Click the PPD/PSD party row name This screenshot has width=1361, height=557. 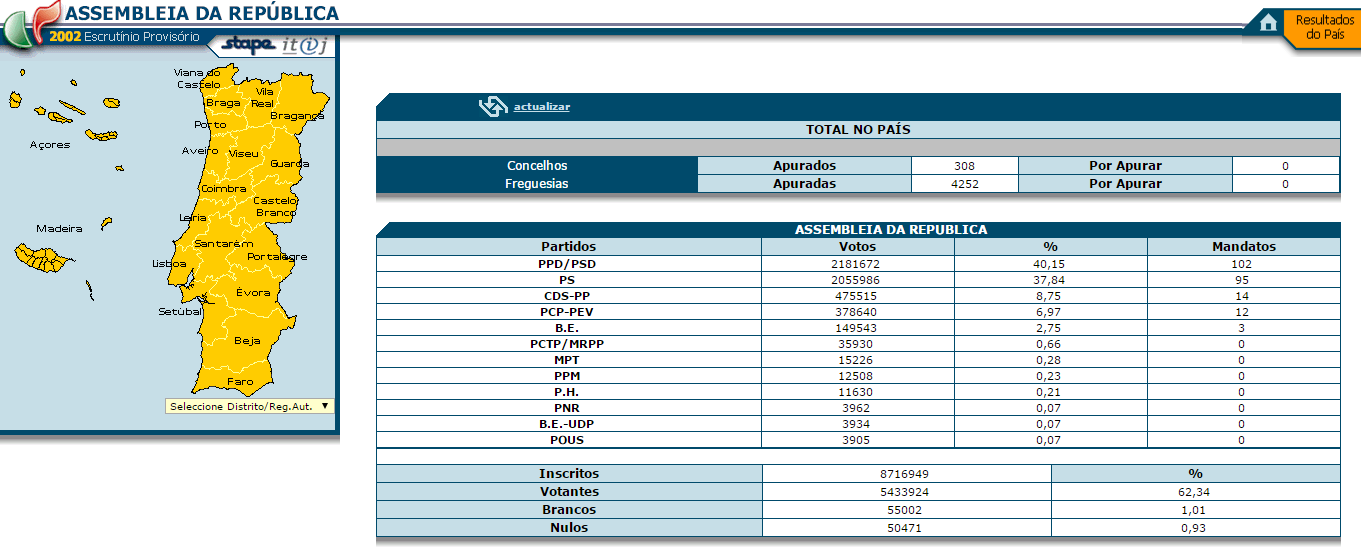(568, 264)
